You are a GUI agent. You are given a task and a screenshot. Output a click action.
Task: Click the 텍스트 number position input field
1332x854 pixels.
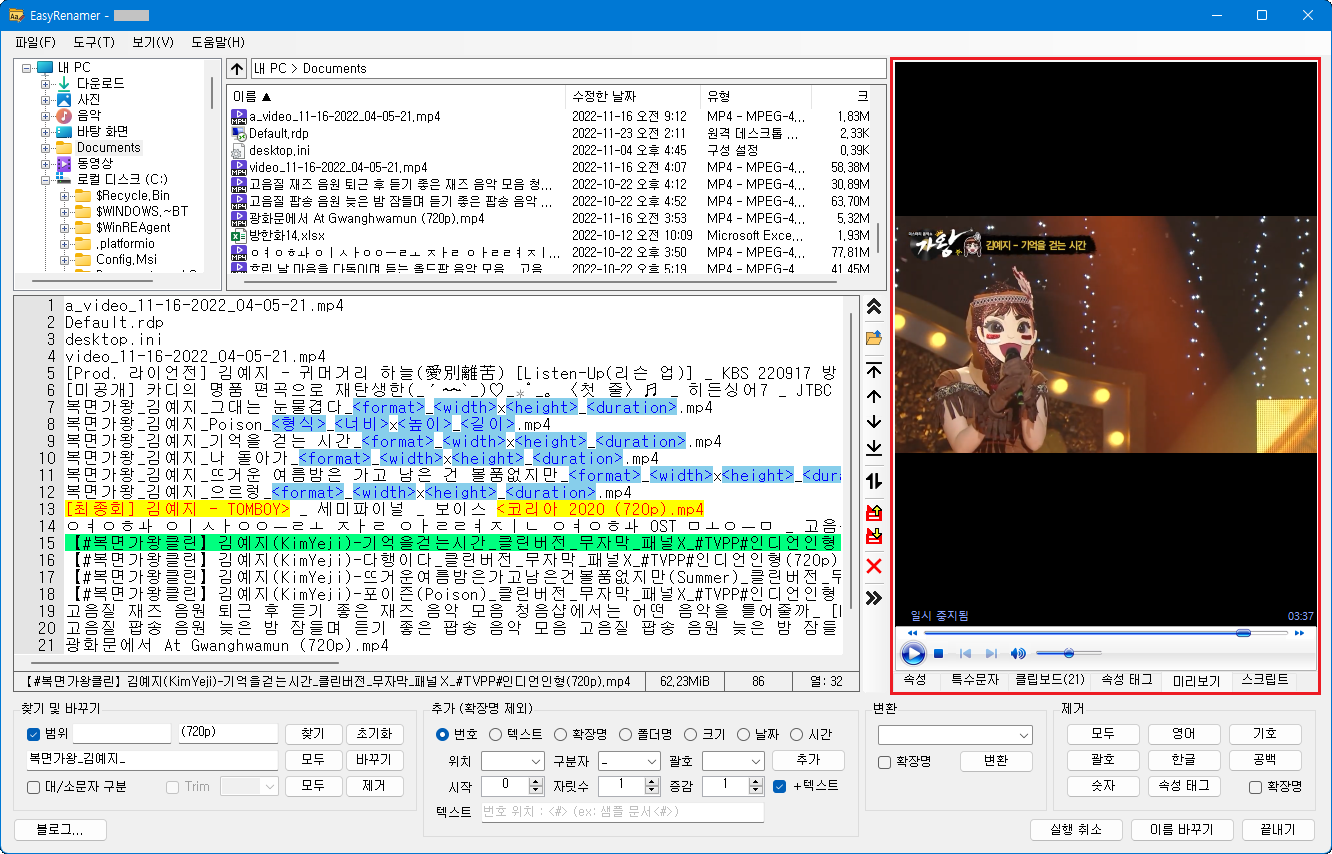pos(622,812)
